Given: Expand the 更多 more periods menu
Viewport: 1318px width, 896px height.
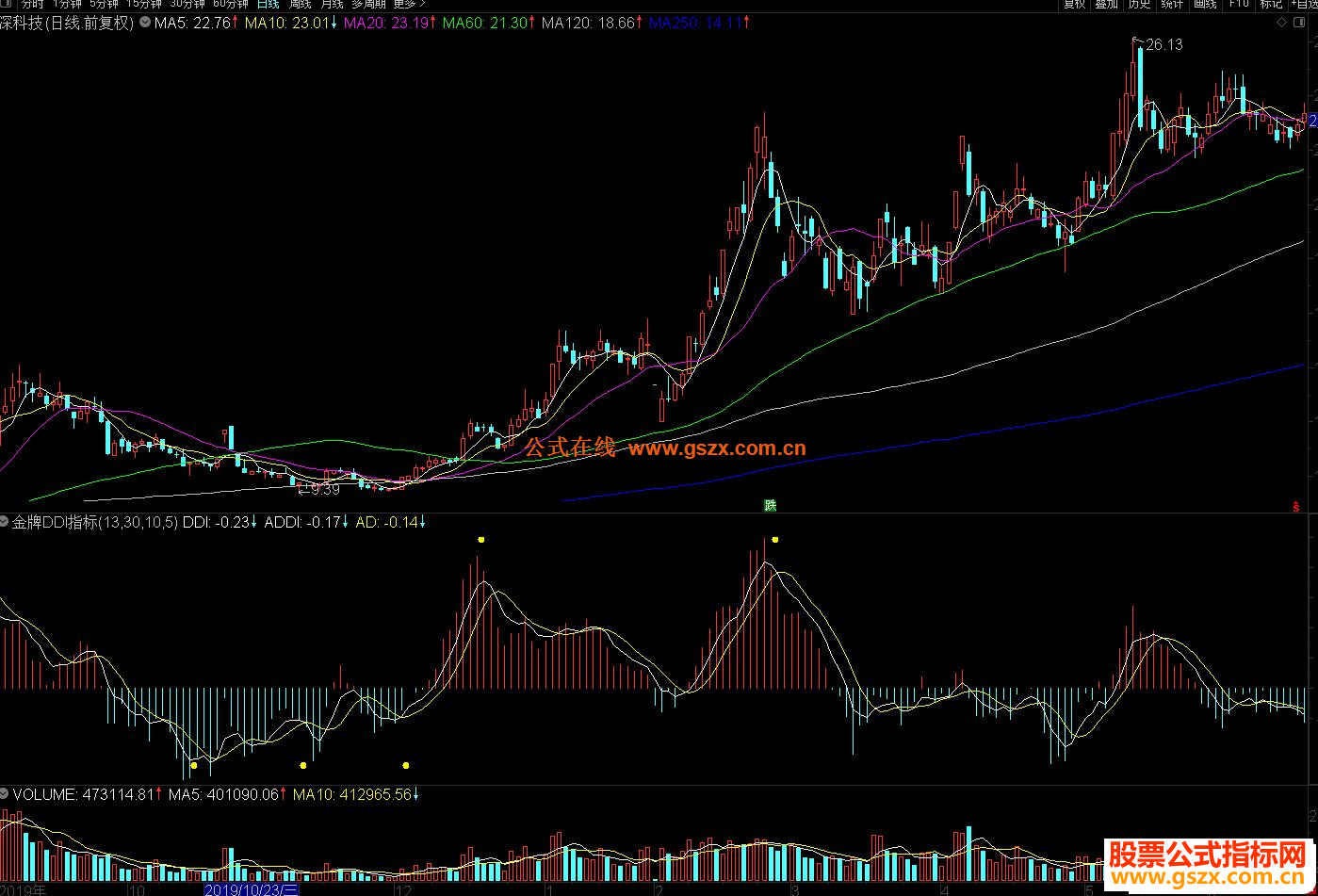Looking at the screenshot, I should click(x=409, y=4).
